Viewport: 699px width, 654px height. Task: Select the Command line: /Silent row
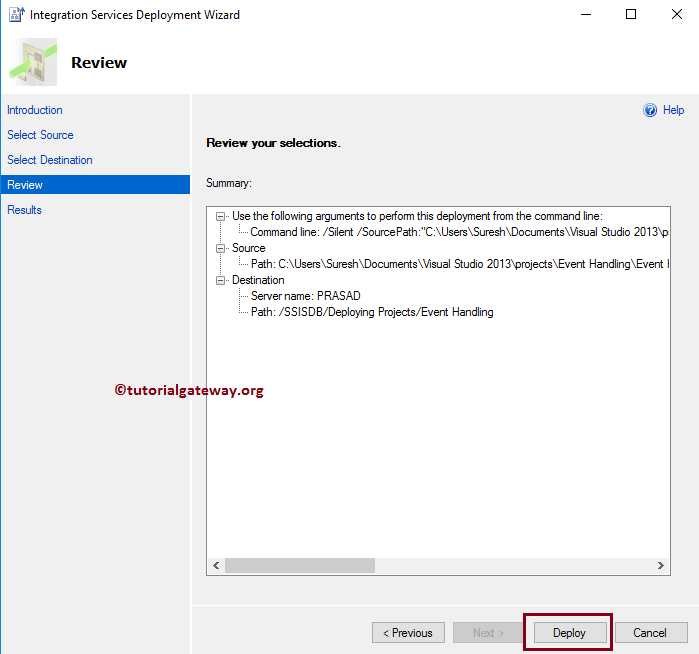(x=459, y=232)
